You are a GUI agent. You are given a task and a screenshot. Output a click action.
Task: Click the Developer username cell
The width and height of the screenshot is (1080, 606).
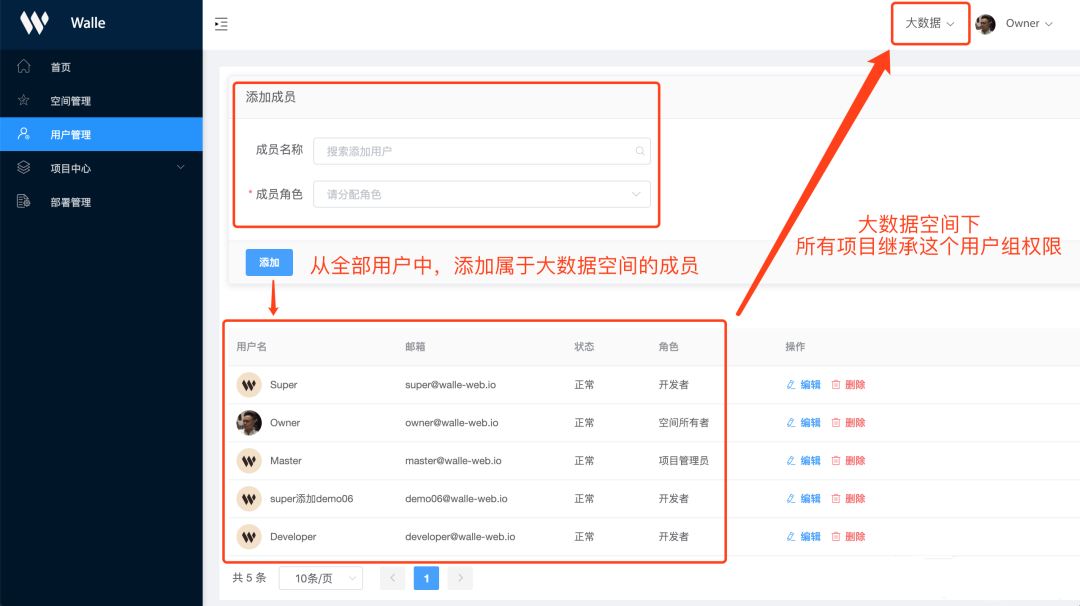coord(293,536)
